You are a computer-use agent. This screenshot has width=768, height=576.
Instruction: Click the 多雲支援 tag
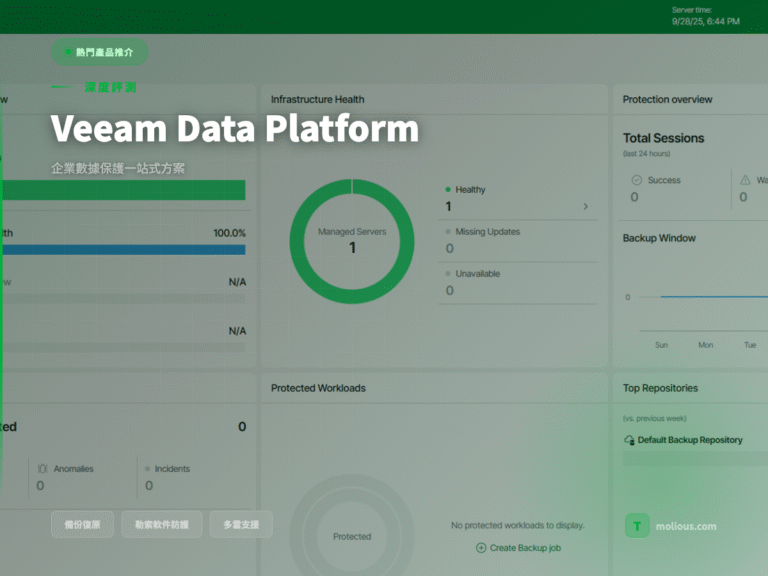pyautogui.click(x=241, y=525)
